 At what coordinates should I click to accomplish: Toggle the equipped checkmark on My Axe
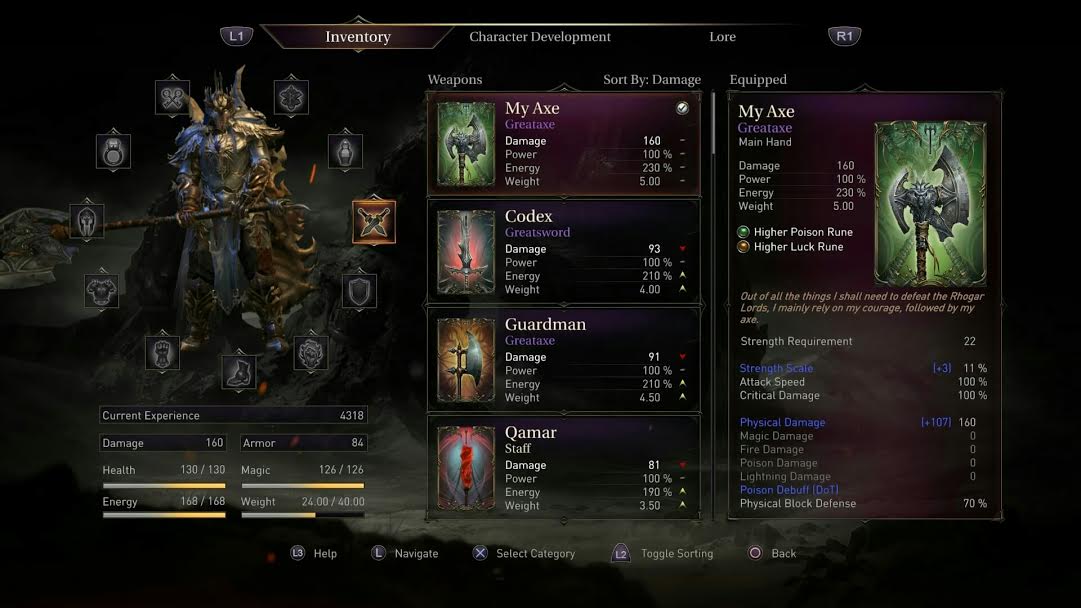click(x=682, y=108)
